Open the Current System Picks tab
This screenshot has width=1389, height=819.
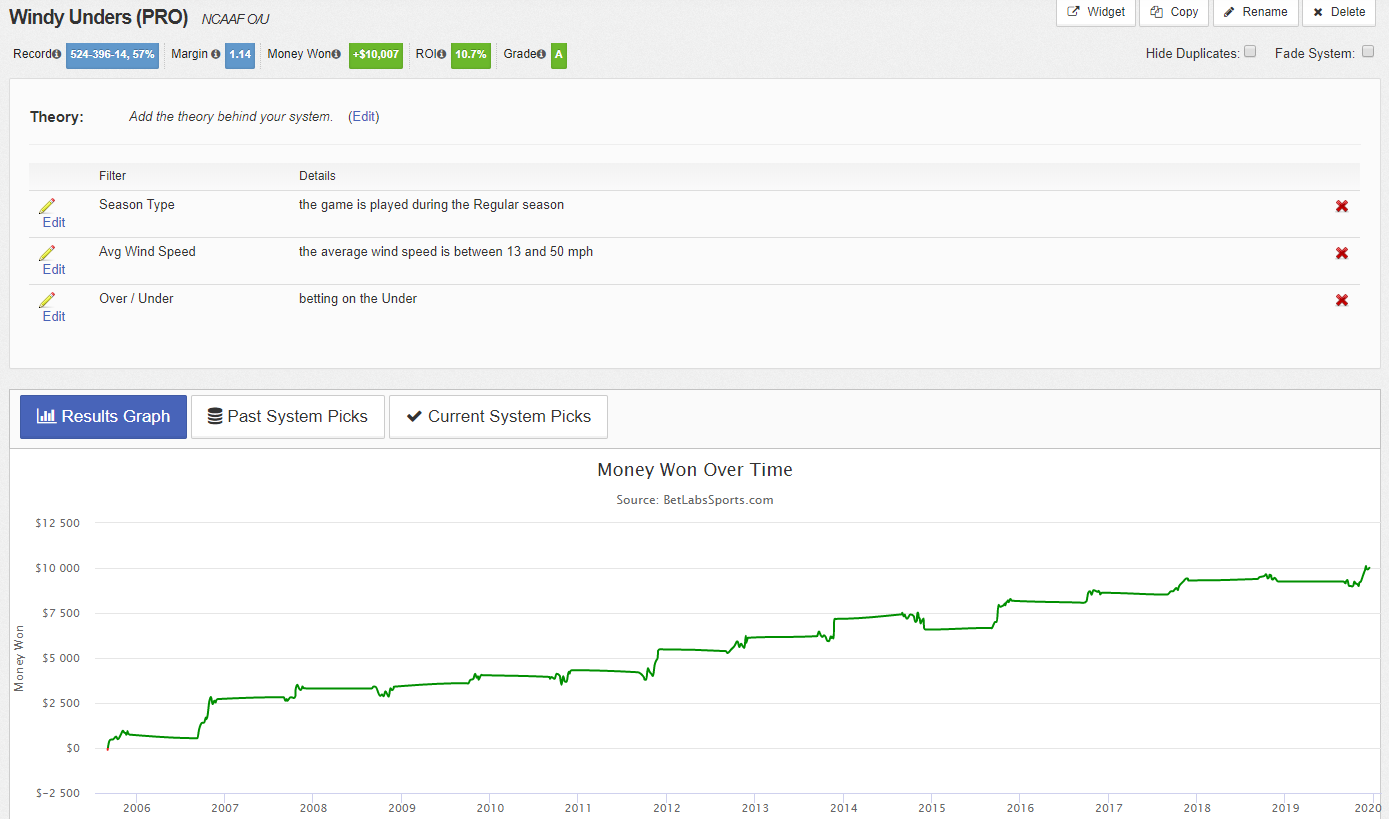[498, 416]
